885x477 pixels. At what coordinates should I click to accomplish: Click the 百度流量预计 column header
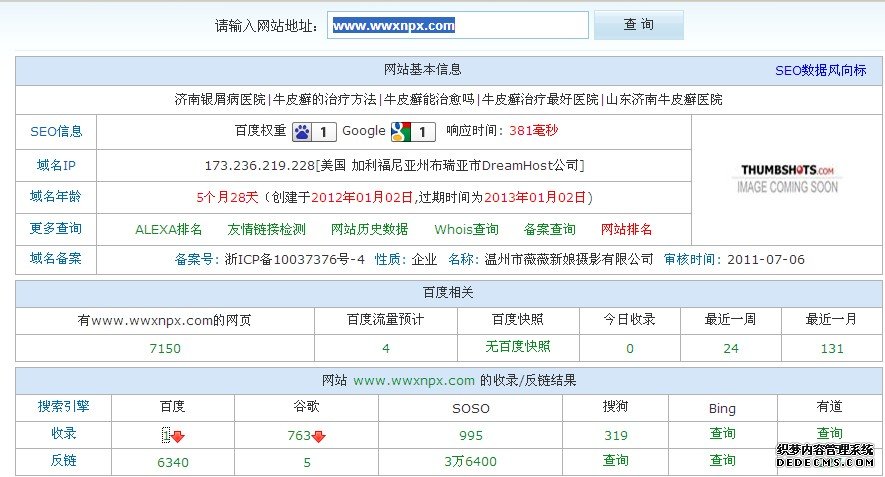(x=385, y=320)
